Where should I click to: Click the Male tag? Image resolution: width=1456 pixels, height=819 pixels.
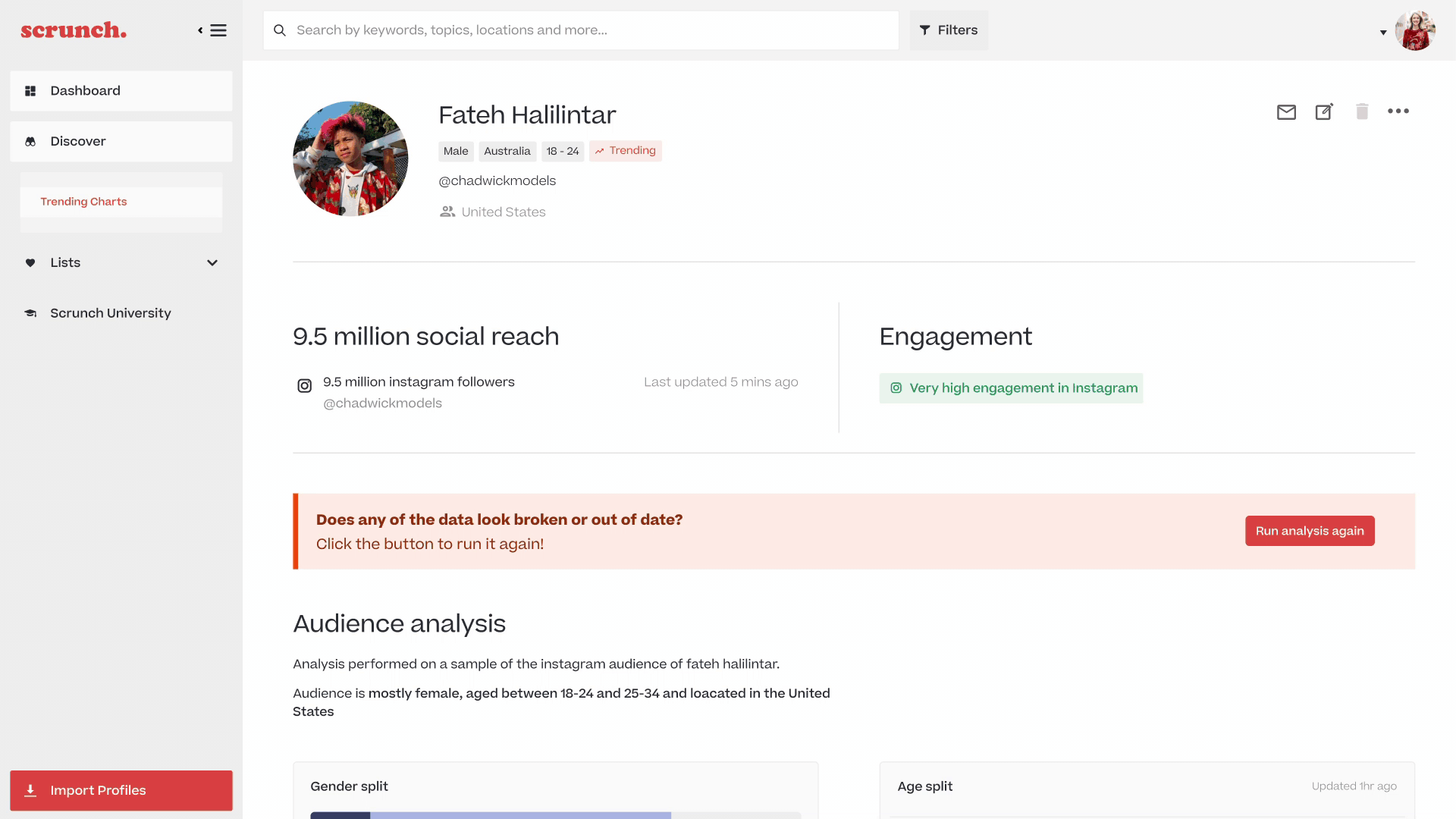point(456,151)
